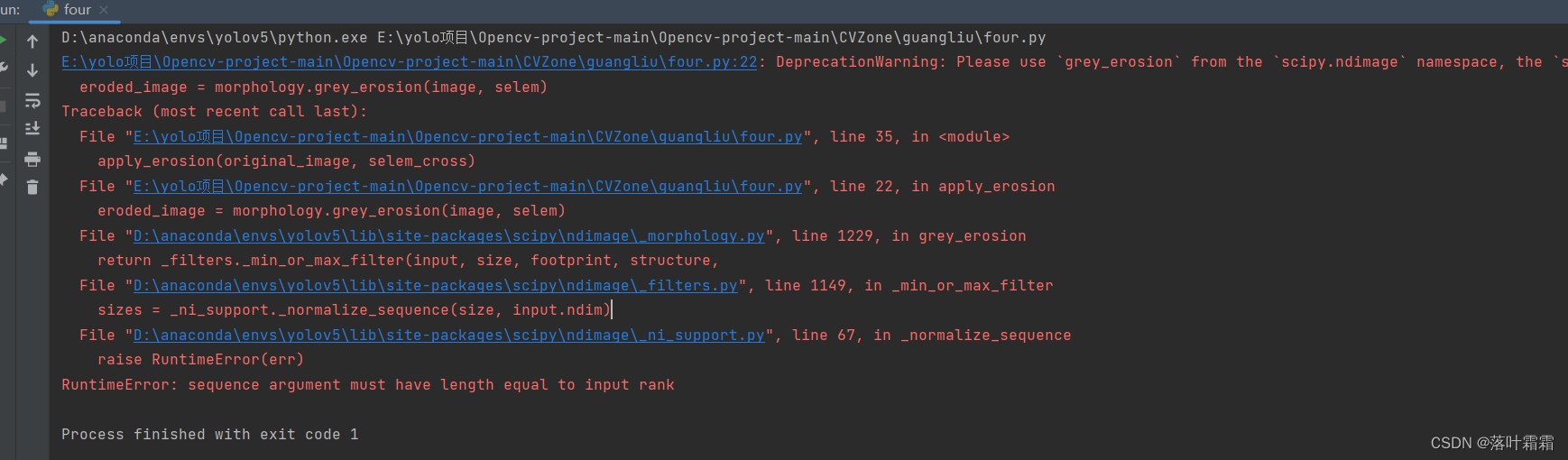Open run configuration wrench icon
1568x460 pixels.
pos(3,69)
